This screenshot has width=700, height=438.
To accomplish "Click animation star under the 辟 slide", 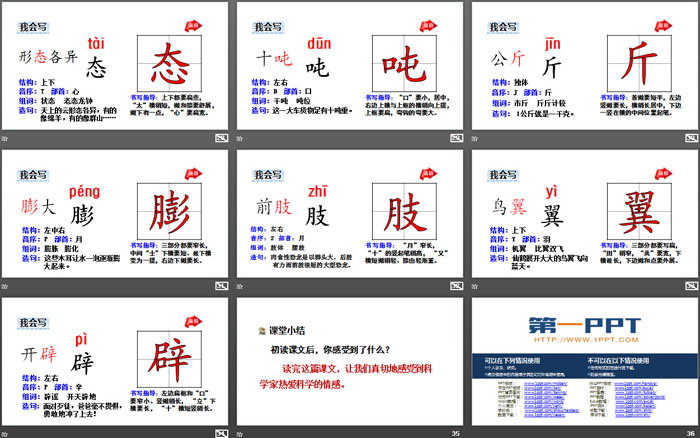I will tap(5, 434).
